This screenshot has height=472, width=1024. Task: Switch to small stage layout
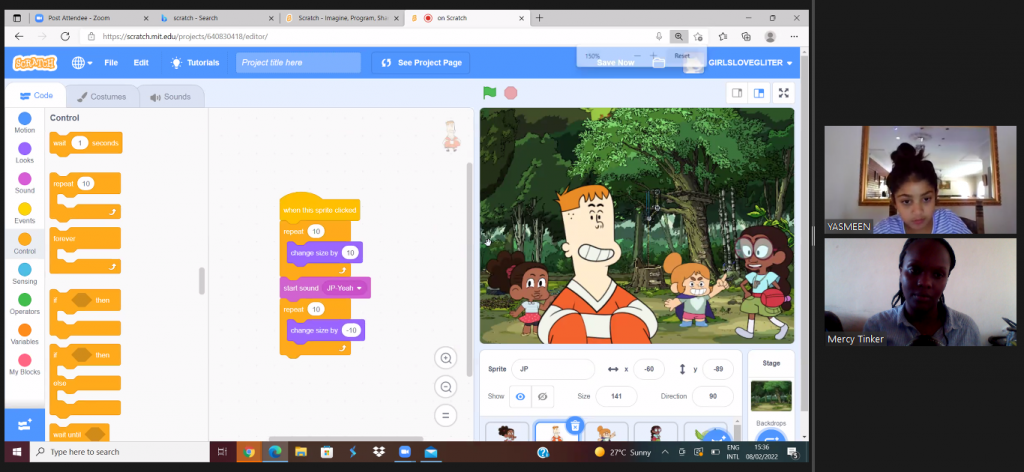point(737,93)
